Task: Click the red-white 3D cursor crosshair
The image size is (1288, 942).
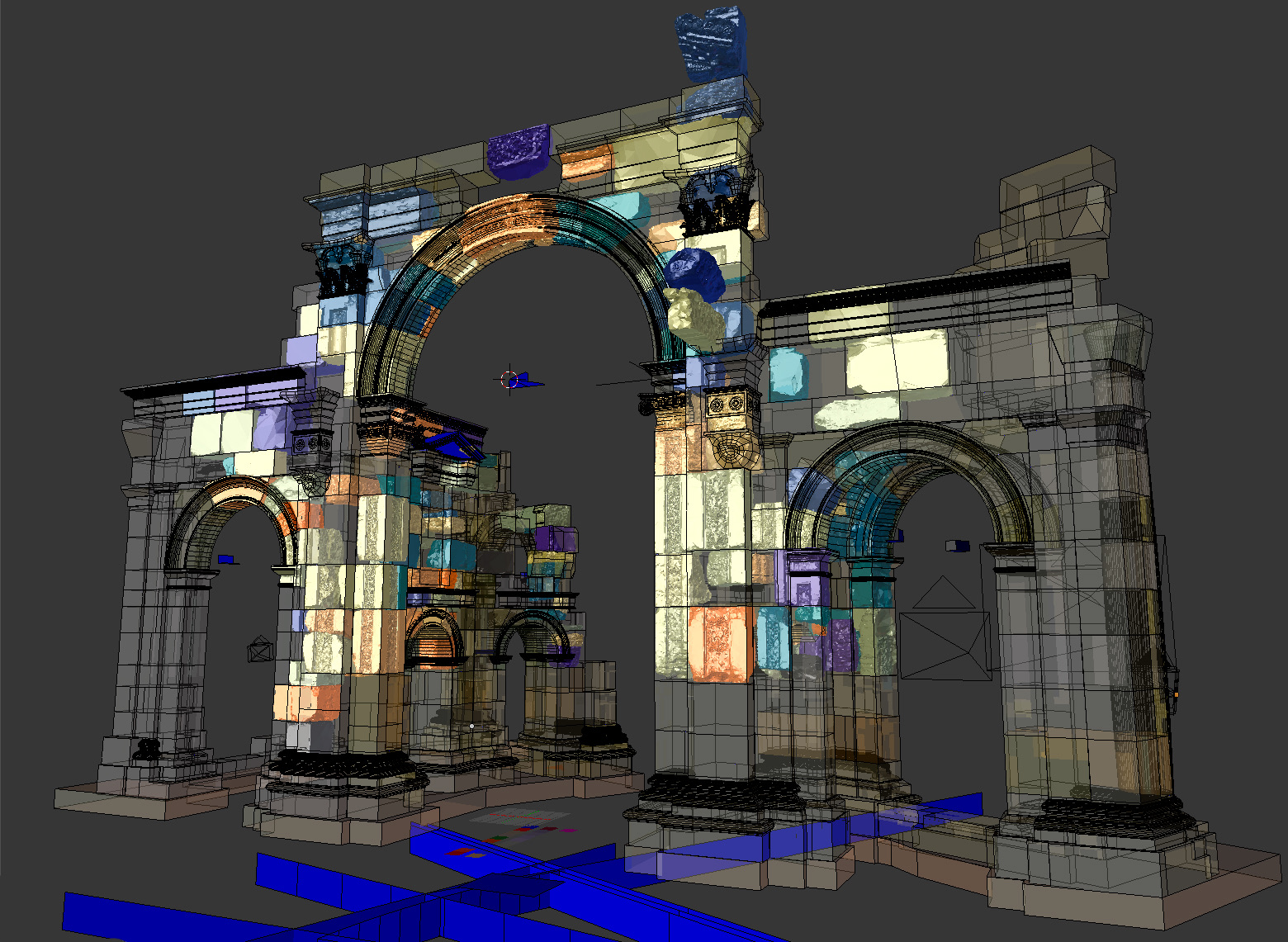Action: pyautogui.click(x=509, y=380)
